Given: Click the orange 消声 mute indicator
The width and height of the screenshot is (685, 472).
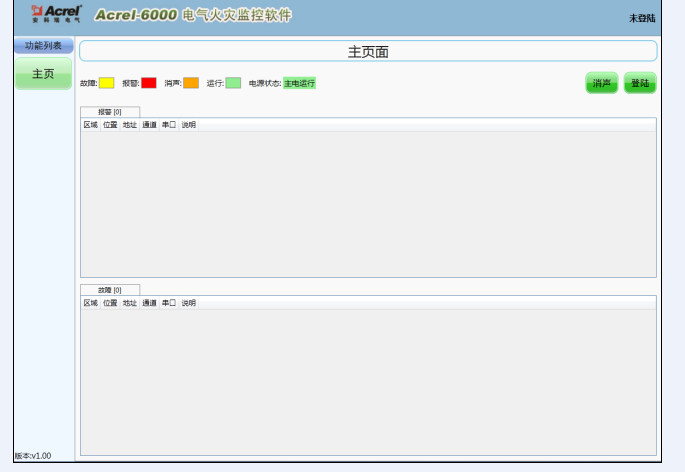Looking at the screenshot, I should [190, 83].
